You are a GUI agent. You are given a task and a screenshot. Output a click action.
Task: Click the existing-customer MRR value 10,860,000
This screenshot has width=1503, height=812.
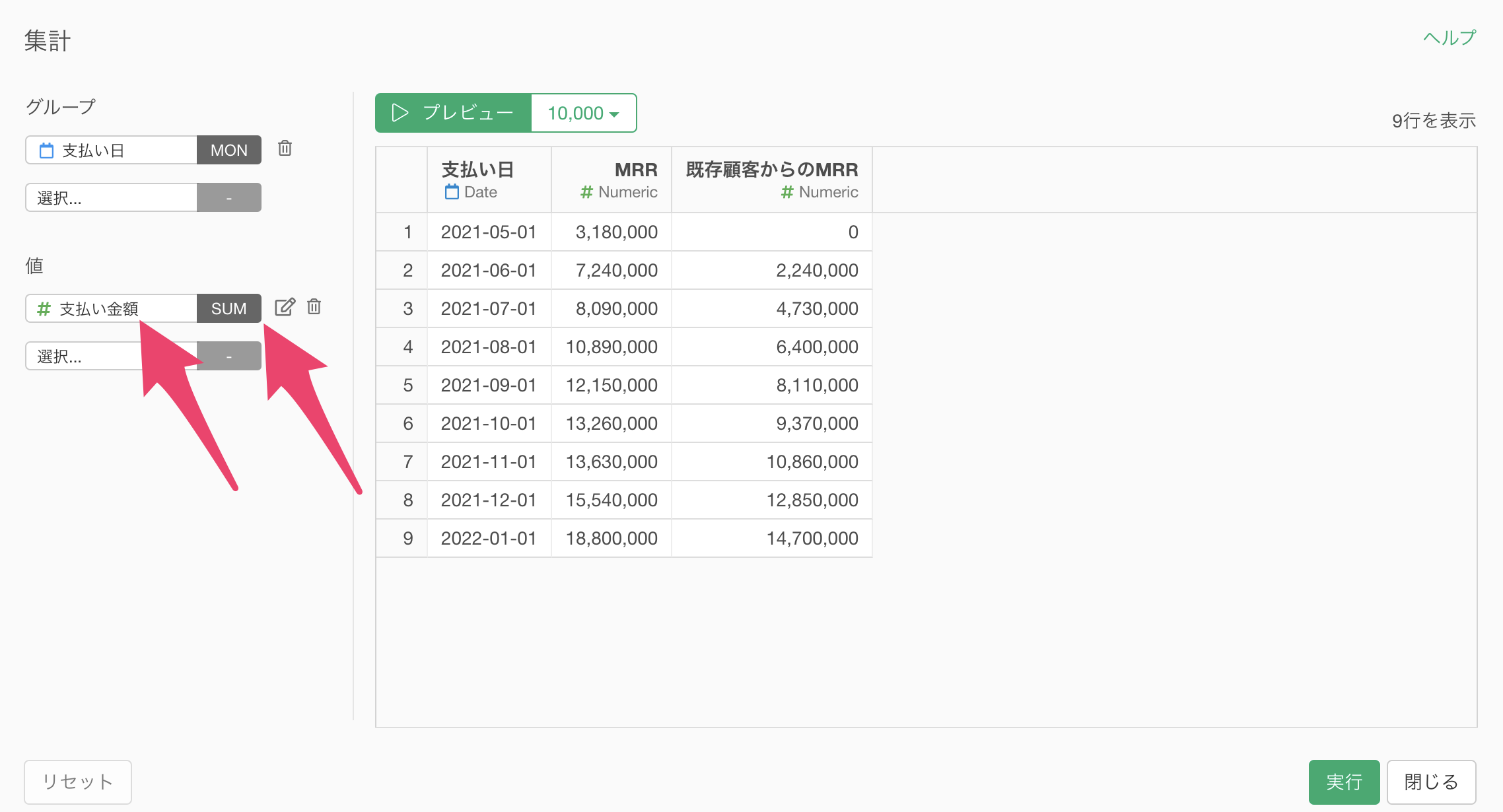pos(772,461)
